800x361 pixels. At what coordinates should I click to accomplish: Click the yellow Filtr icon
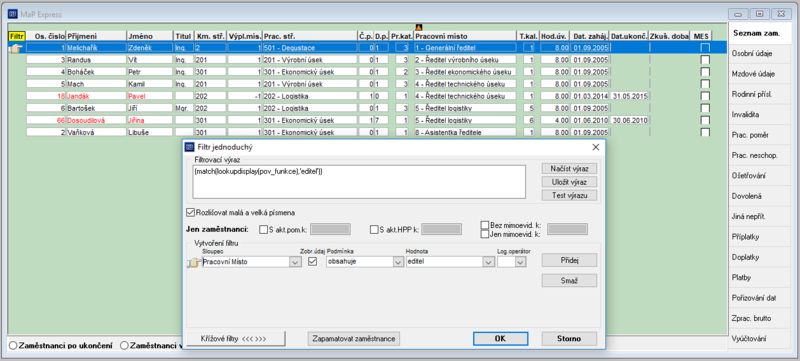(17, 36)
